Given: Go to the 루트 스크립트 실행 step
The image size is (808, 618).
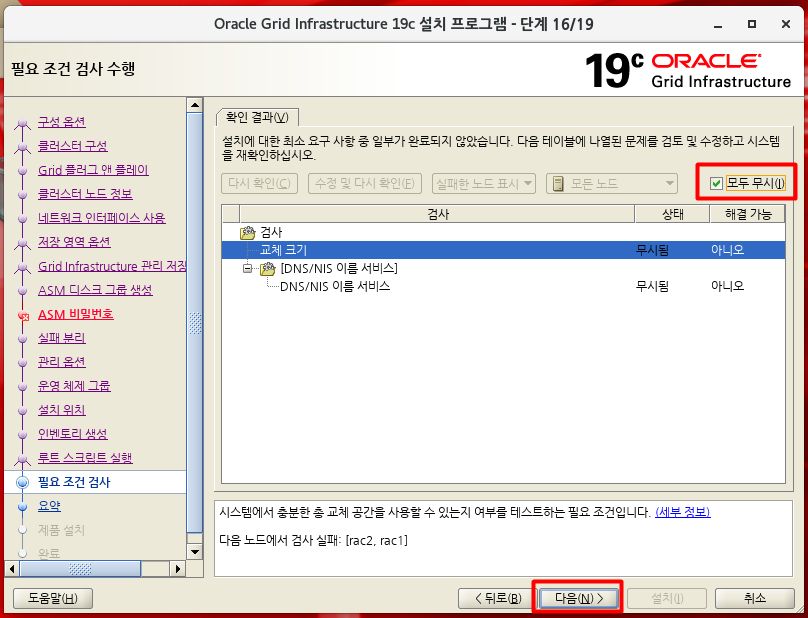Looking at the screenshot, I should point(85,458).
